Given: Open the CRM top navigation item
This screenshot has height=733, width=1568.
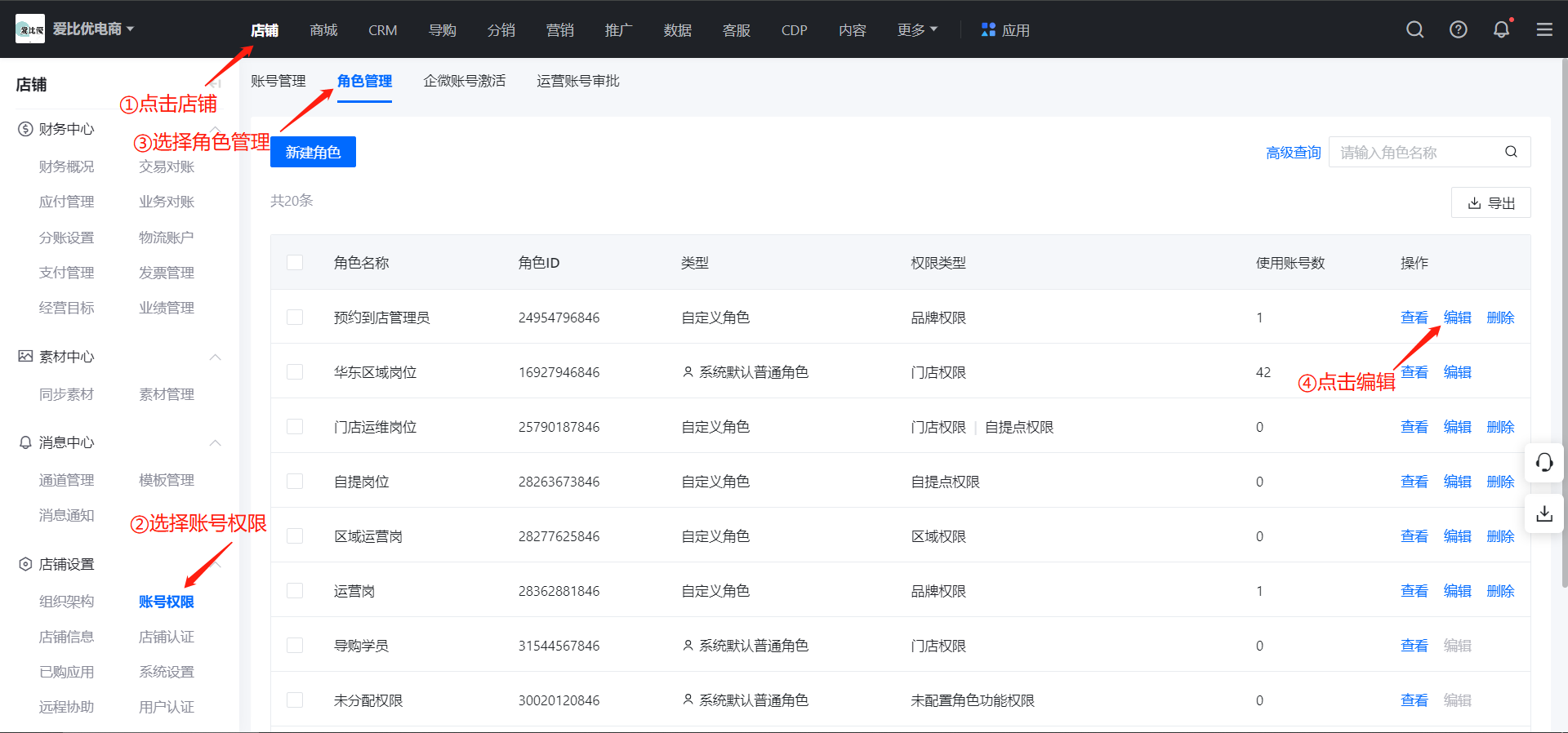Looking at the screenshot, I should point(382,29).
